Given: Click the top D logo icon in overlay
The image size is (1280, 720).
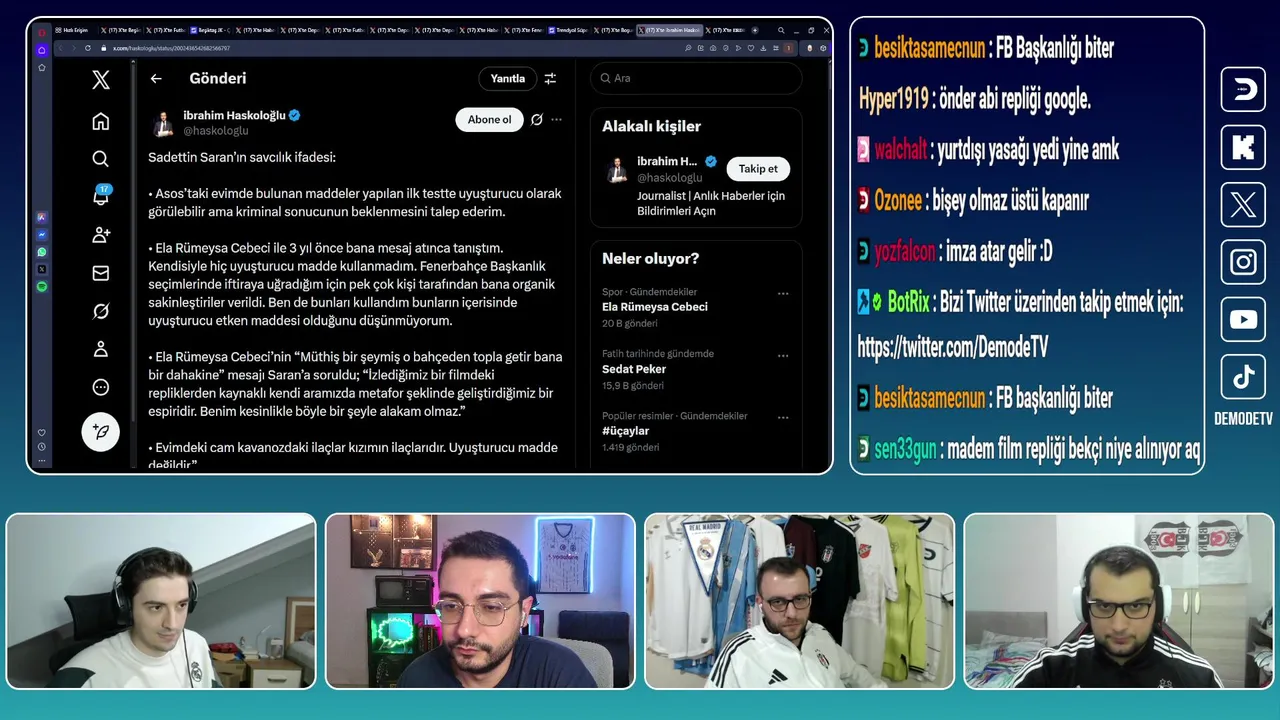Looking at the screenshot, I should pyautogui.click(x=1243, y=89).
